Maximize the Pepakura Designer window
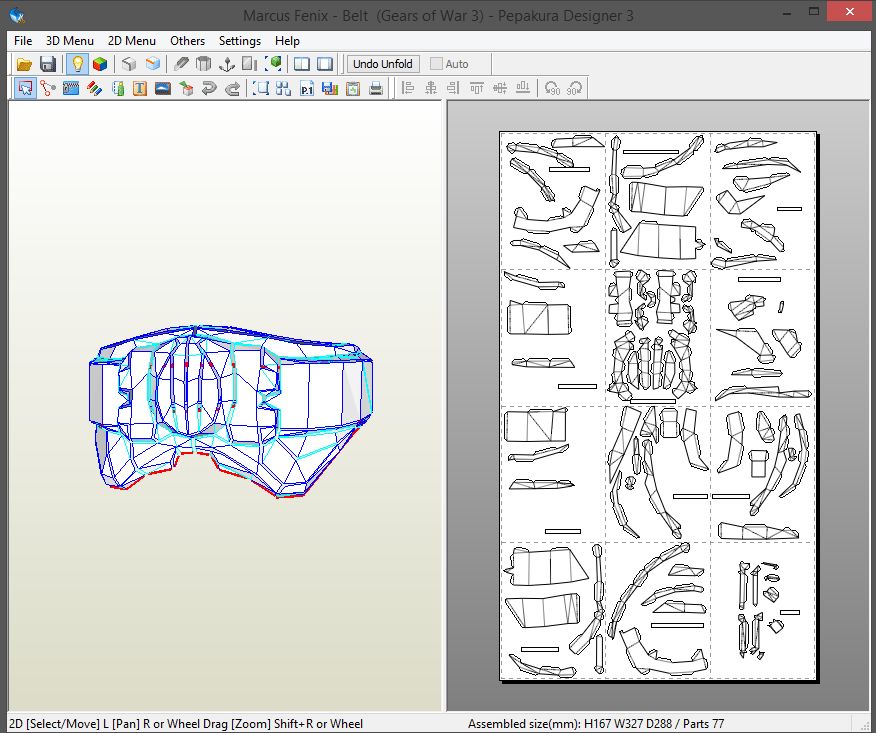 pyautogui.click(x=814, y=12)
